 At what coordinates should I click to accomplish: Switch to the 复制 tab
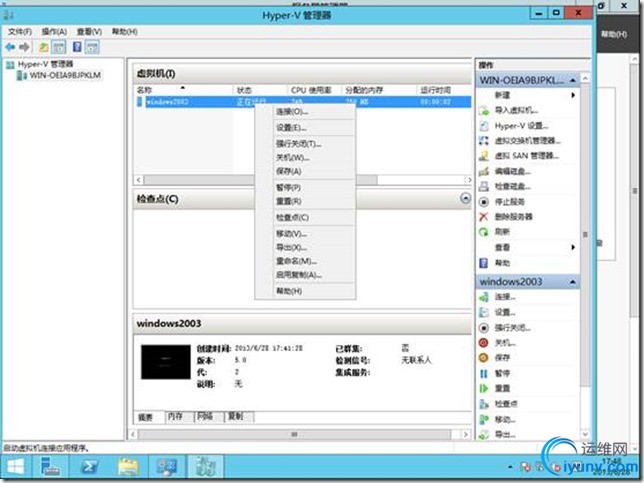coord(239,416)
